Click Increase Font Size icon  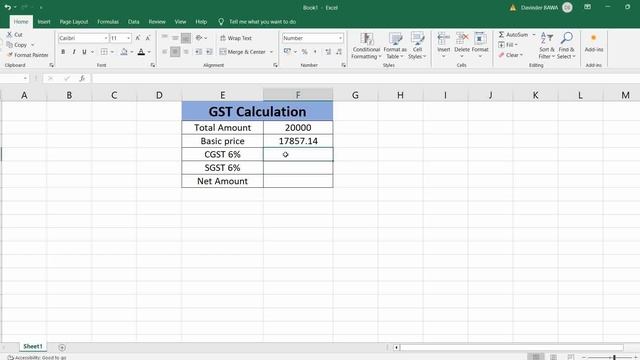138,38
